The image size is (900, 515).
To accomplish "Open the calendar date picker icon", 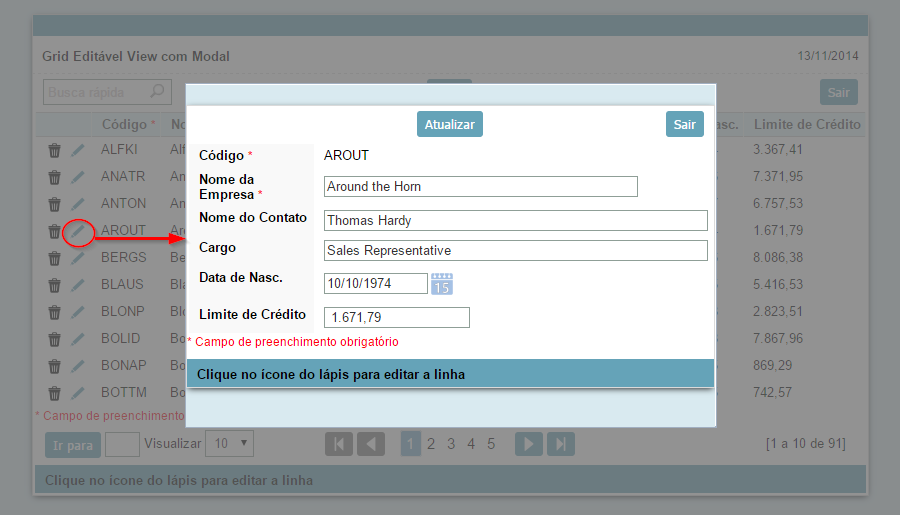I will click(442, 284).
